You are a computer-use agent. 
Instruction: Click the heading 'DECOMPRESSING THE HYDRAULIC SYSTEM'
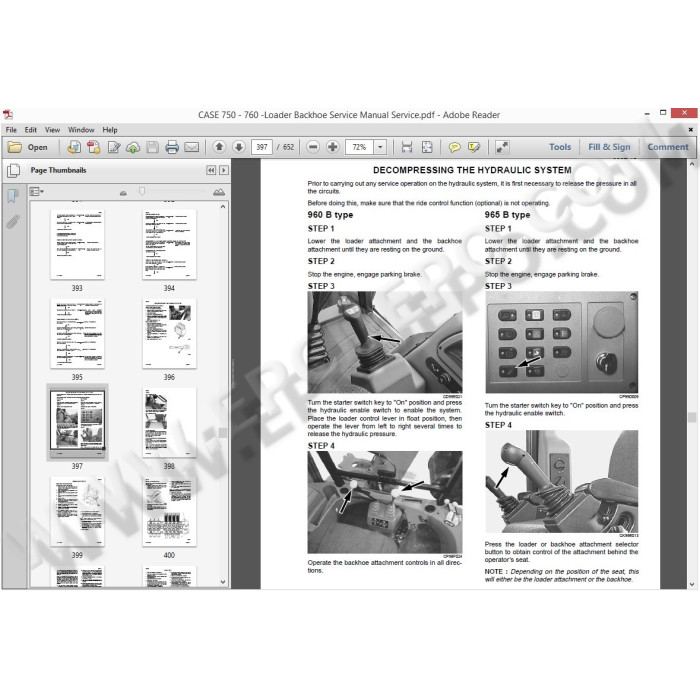pos(472,170)
